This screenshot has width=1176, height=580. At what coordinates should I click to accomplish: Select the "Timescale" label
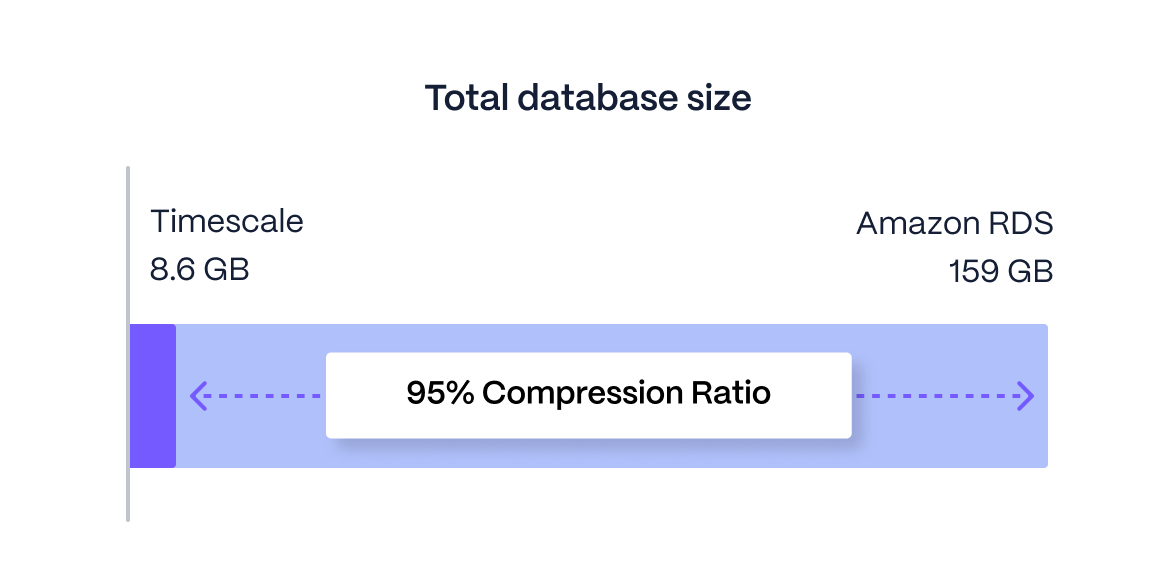[227, 221]
